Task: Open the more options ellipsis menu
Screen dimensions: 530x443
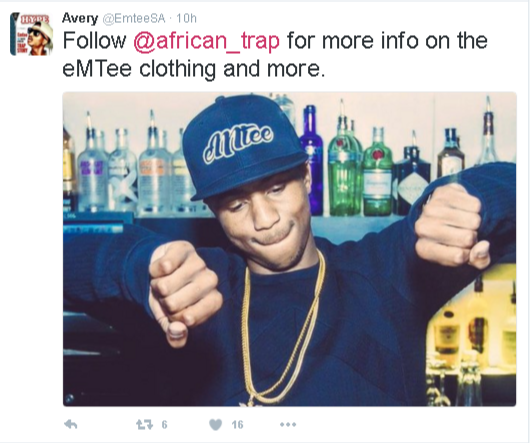Action: 288,424
